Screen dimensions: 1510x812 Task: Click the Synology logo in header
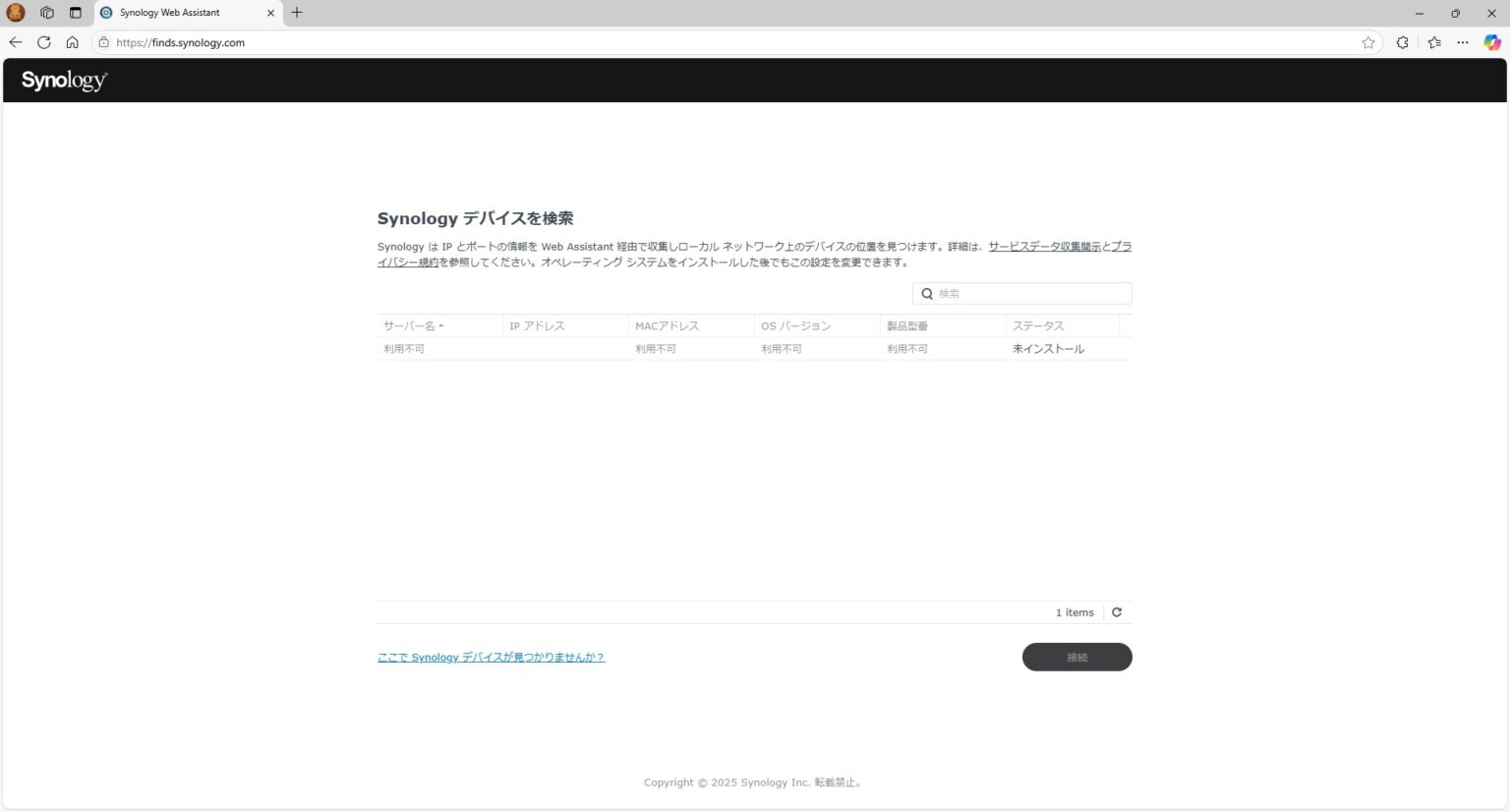64,81
